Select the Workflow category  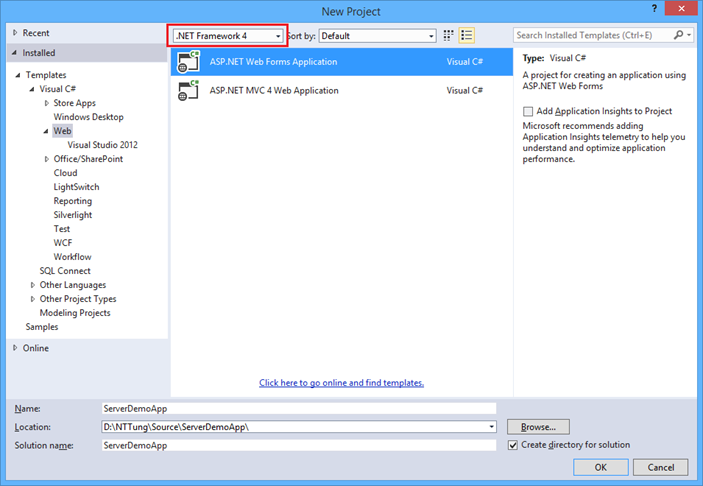coord(72,257)
